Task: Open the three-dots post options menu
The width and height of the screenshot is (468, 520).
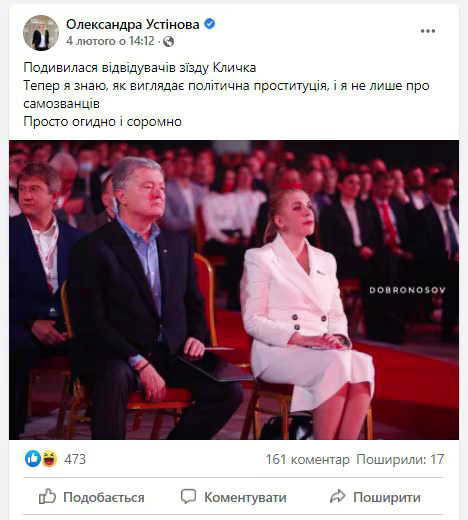Action: [428, 31]
